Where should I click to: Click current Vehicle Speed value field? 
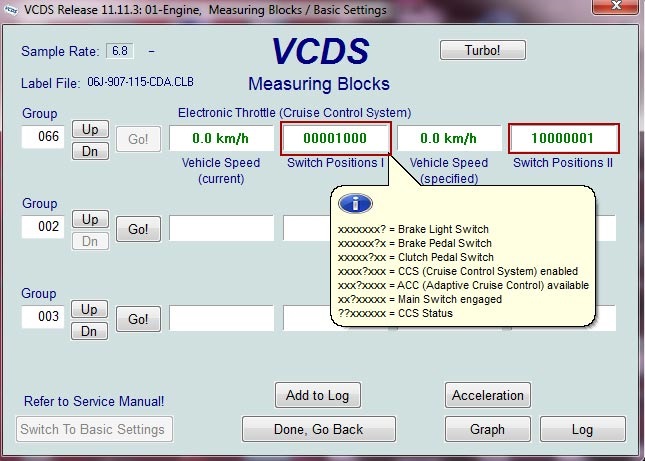pyautogui.click(x=221, y=138)
